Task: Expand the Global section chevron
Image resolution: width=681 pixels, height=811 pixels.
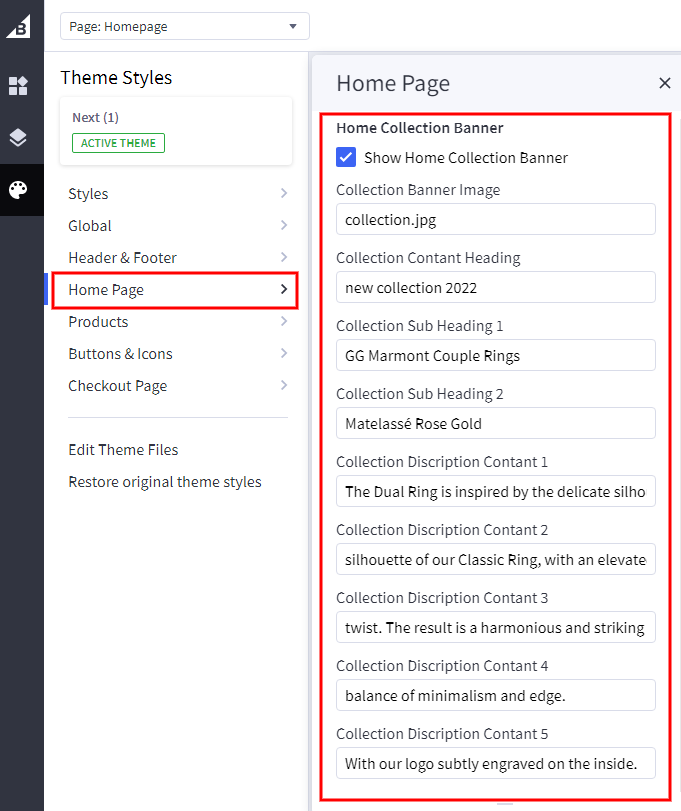Action: pos(284,226)
